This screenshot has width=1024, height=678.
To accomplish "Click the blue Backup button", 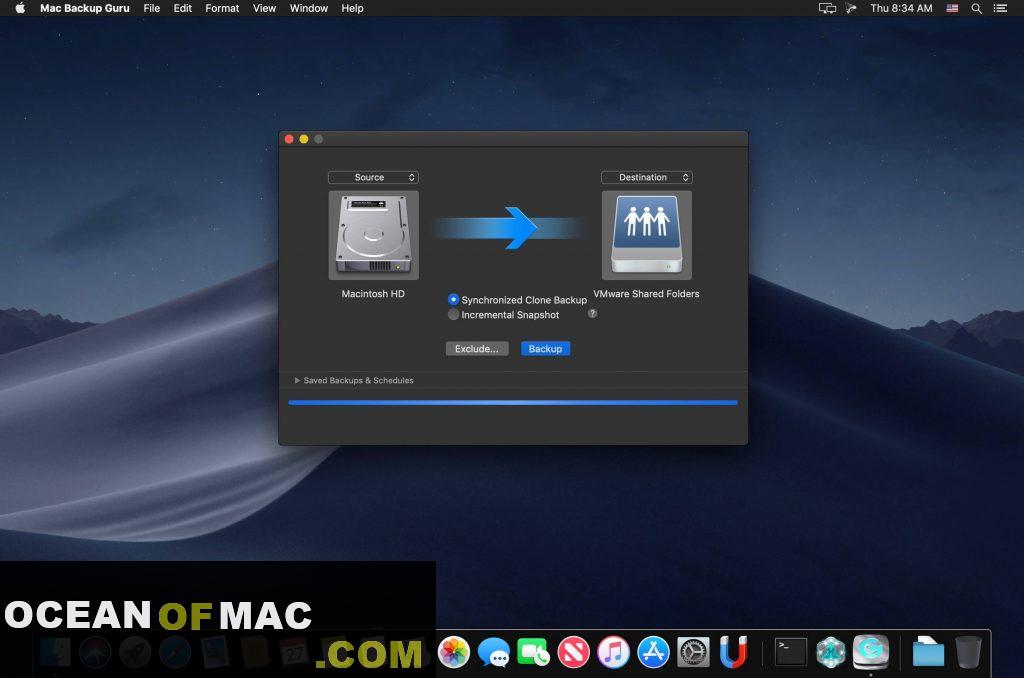I will coord(545,349).
